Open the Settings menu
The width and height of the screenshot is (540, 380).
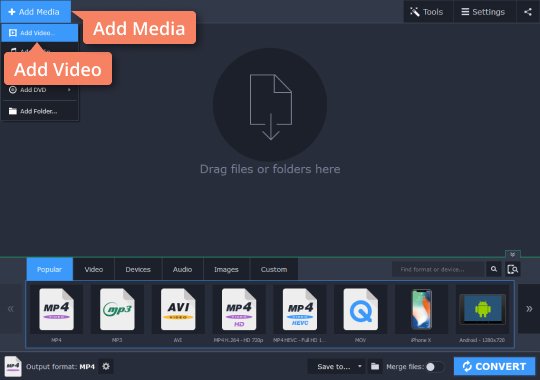click(484, 12)
